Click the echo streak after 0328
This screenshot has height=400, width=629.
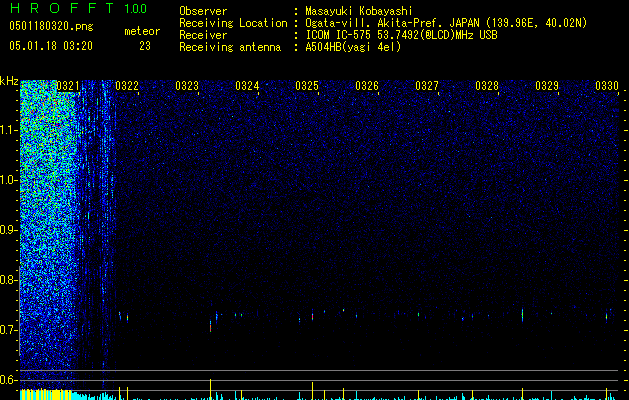[x=522, y=315]
